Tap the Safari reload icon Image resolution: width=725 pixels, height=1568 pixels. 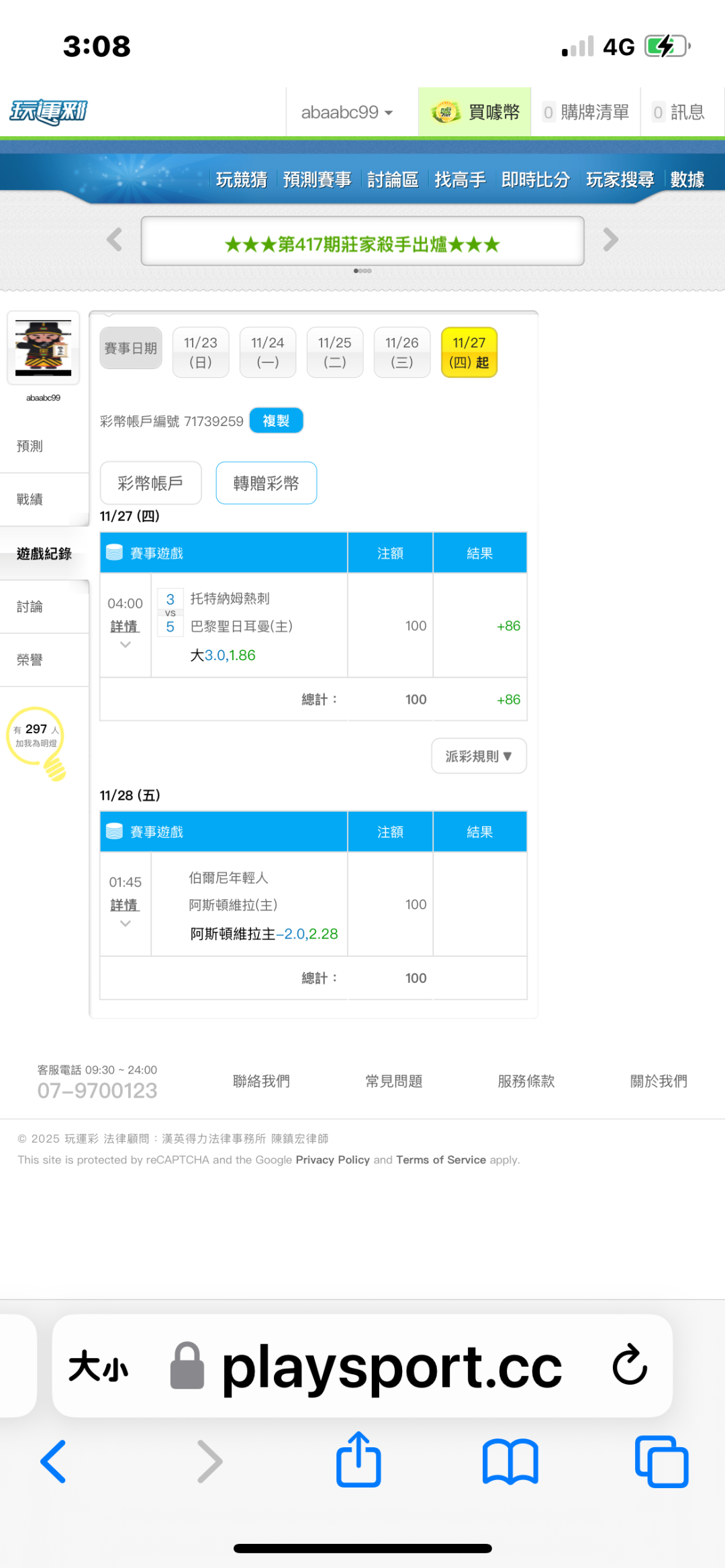pyautogui.click(x=629, y=1365)
